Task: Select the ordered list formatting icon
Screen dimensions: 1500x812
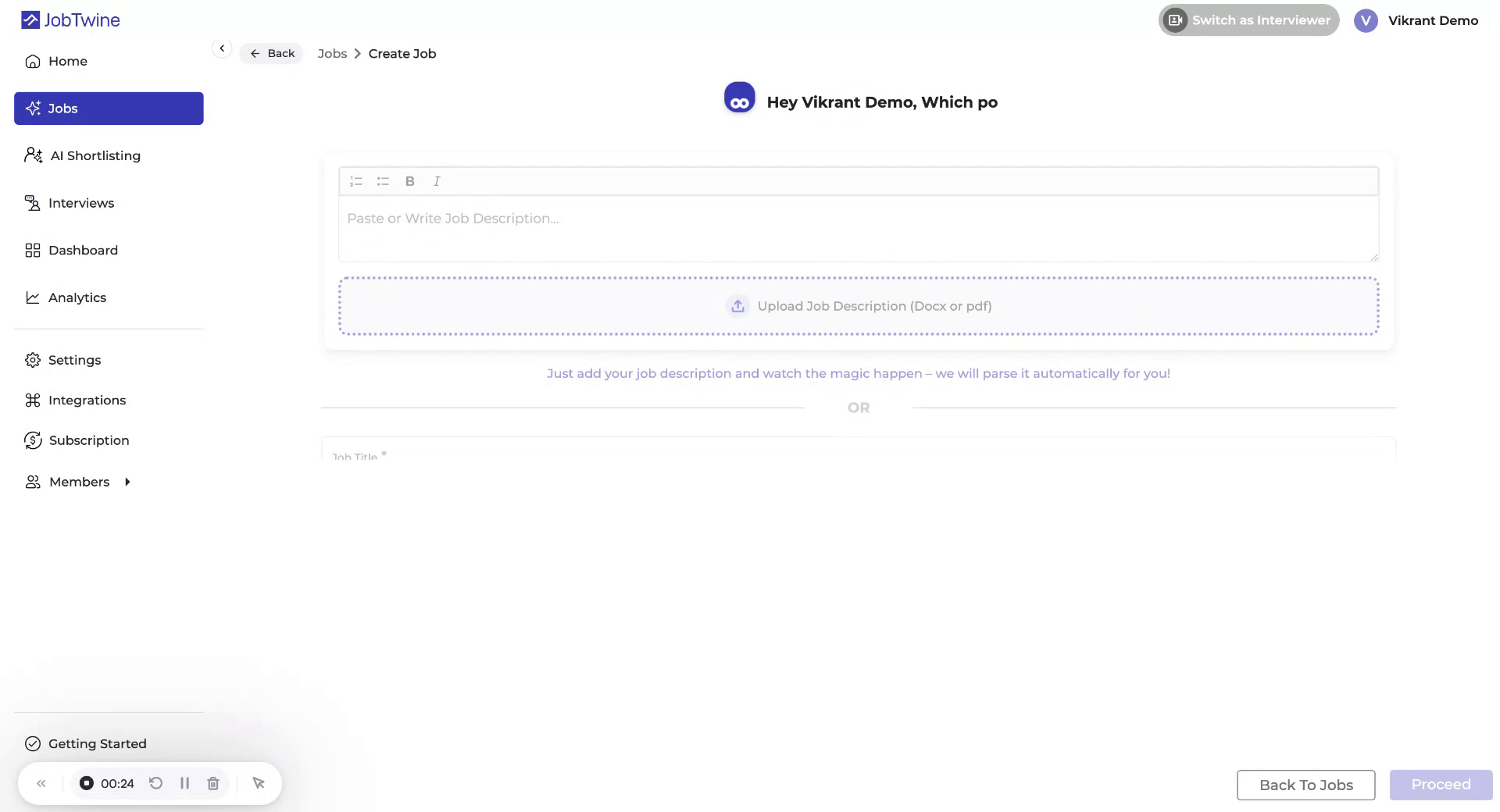Action: click(x=356, y=180)
